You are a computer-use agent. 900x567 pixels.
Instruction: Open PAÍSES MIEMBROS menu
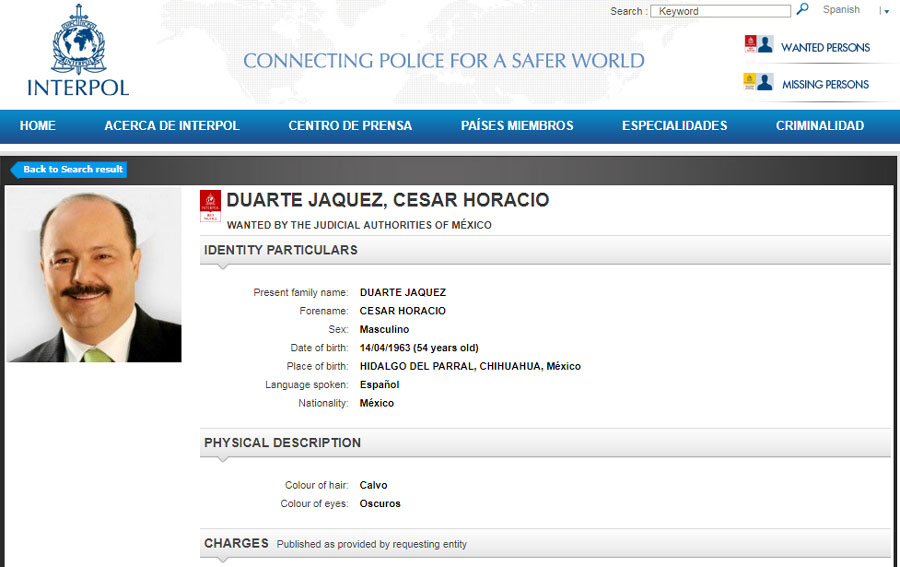click(517, 126)
